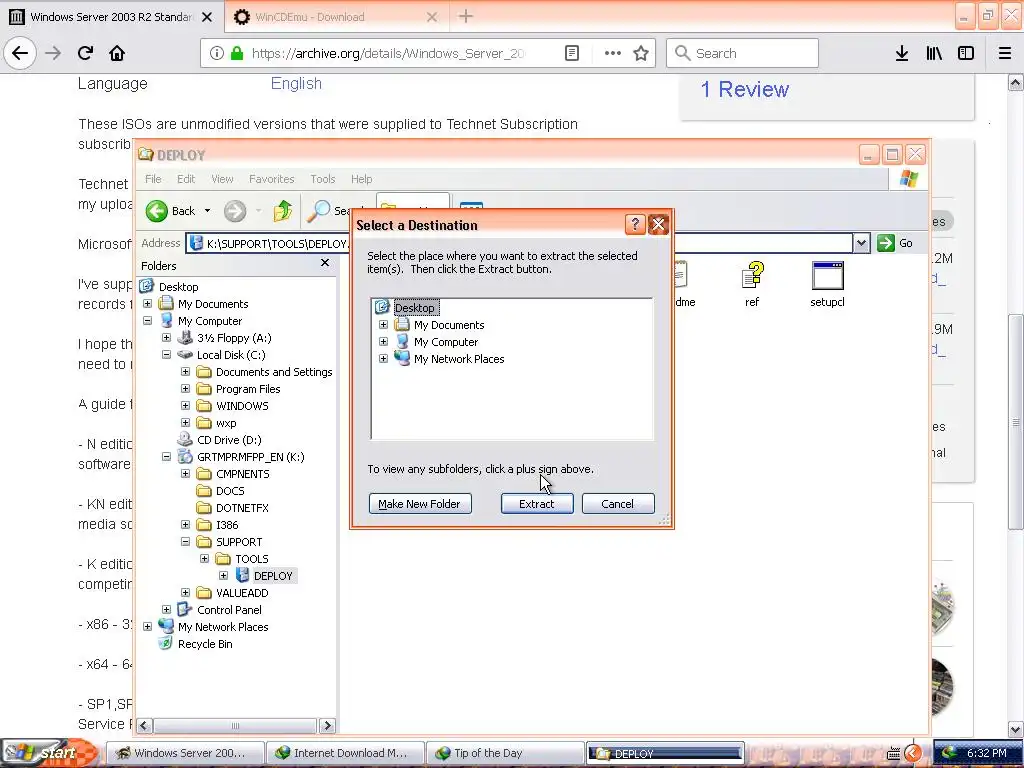The height and width of the screenshot is (768, 1024).
Task: Open page actions three-dot menu
Action: 613,53
